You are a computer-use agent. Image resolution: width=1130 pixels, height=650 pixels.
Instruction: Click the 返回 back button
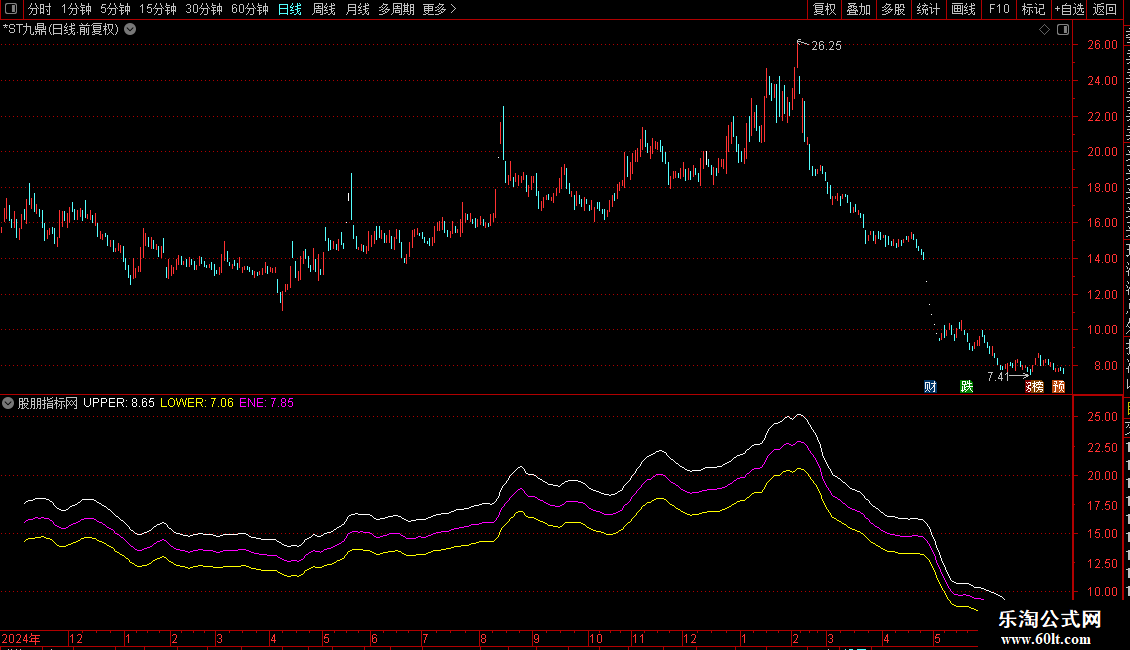click(x=1105, y=9)
